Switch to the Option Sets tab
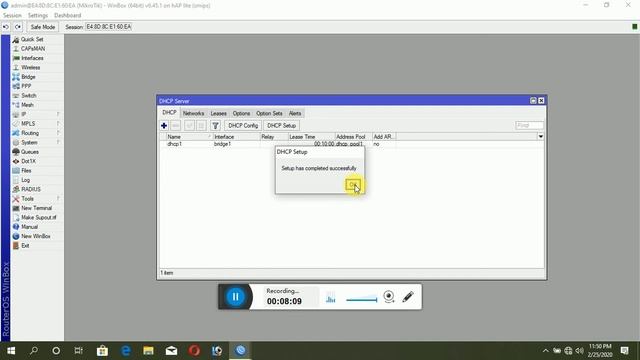640x360 pixels. click(x=269, y=113)
